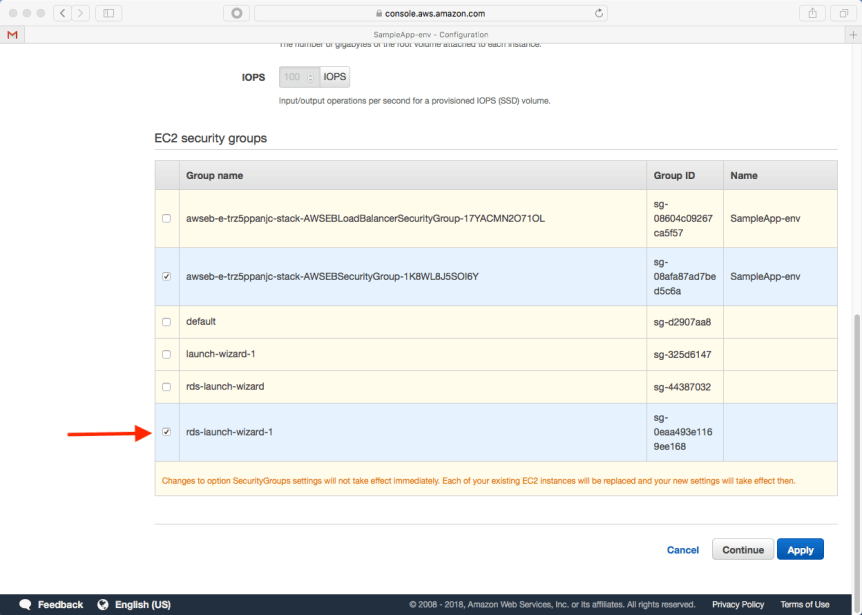Click the console.aws.amazon.com address bar
862x615 pixels.
pyautogui.click(x=432, y=13)
